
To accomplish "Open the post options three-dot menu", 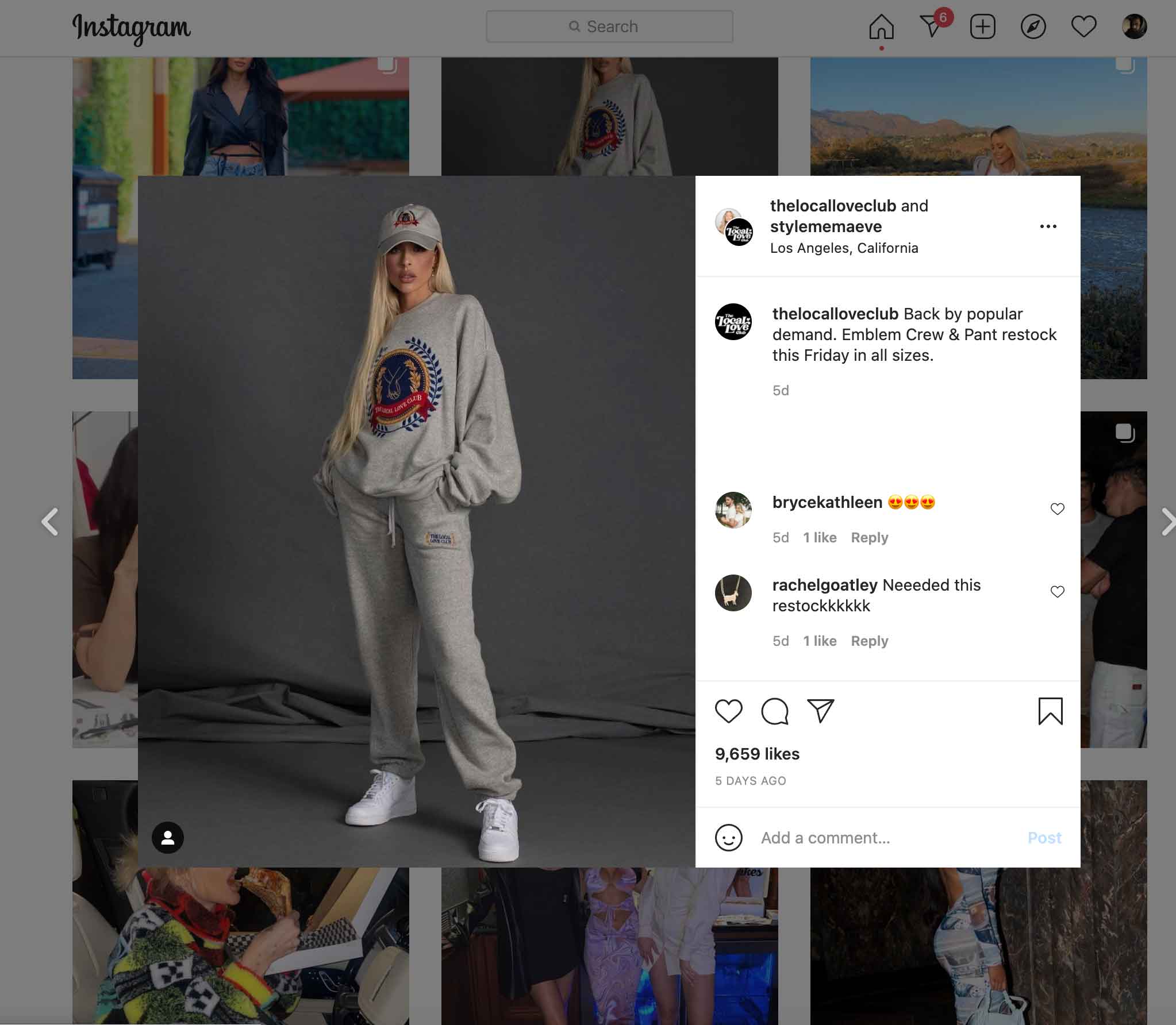I will (x=1048, y=226).
